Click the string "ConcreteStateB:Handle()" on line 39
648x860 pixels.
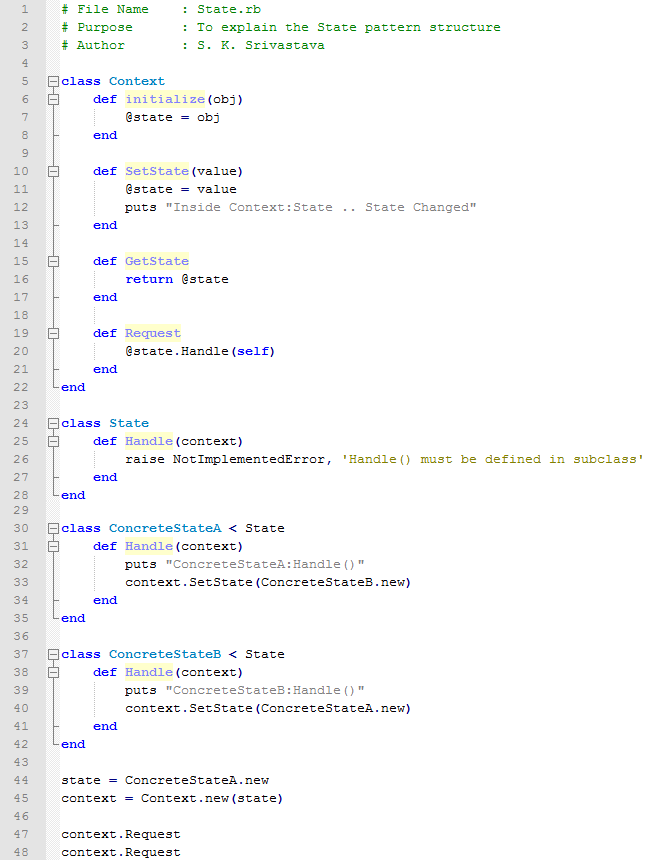pyautogui.click(x=265, y=690)
